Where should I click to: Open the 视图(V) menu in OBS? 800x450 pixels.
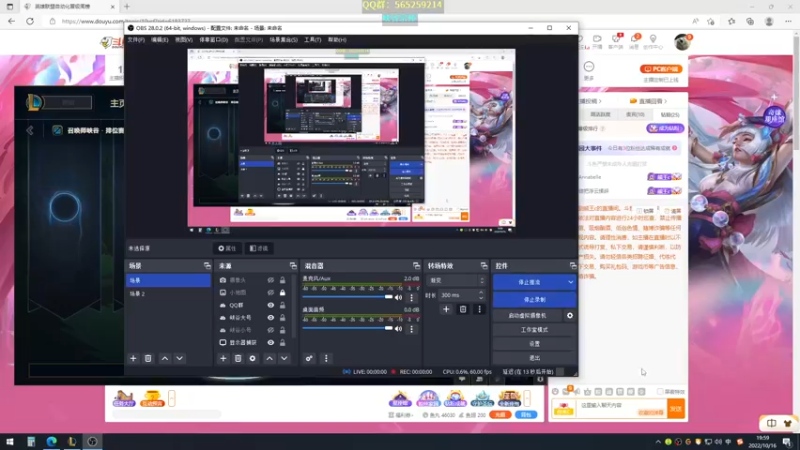click(184, 40)
